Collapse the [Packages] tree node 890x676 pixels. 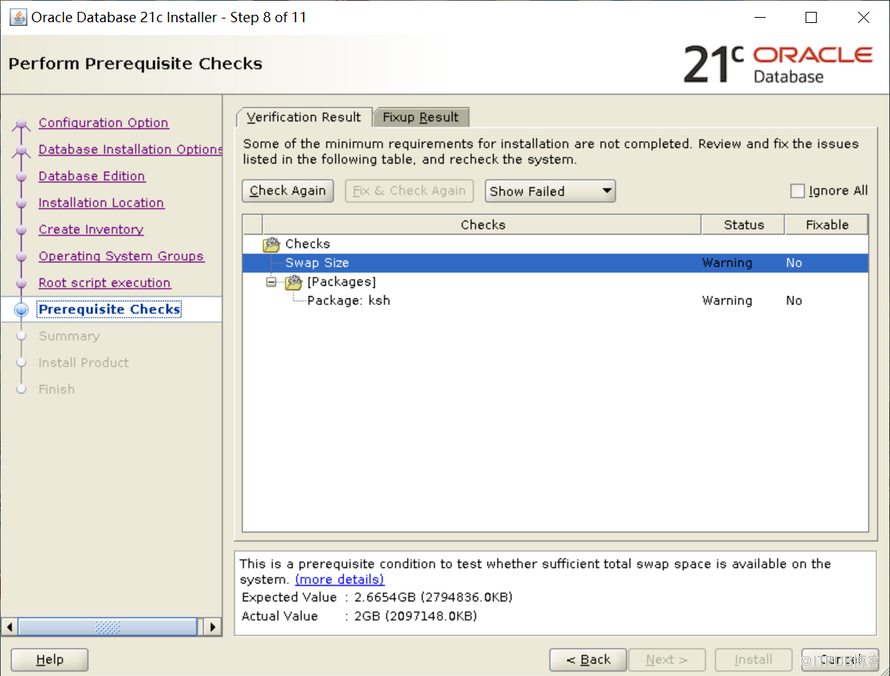tap(271, 282)
